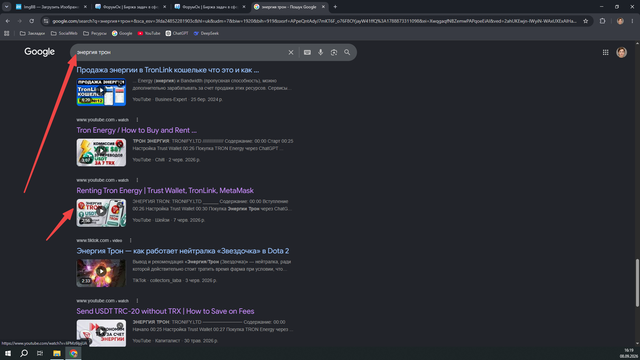Open result Энергия Трон нейтралка Звездочка Dota 2
This screenshot has height=360, width=640.
(182, 251)
